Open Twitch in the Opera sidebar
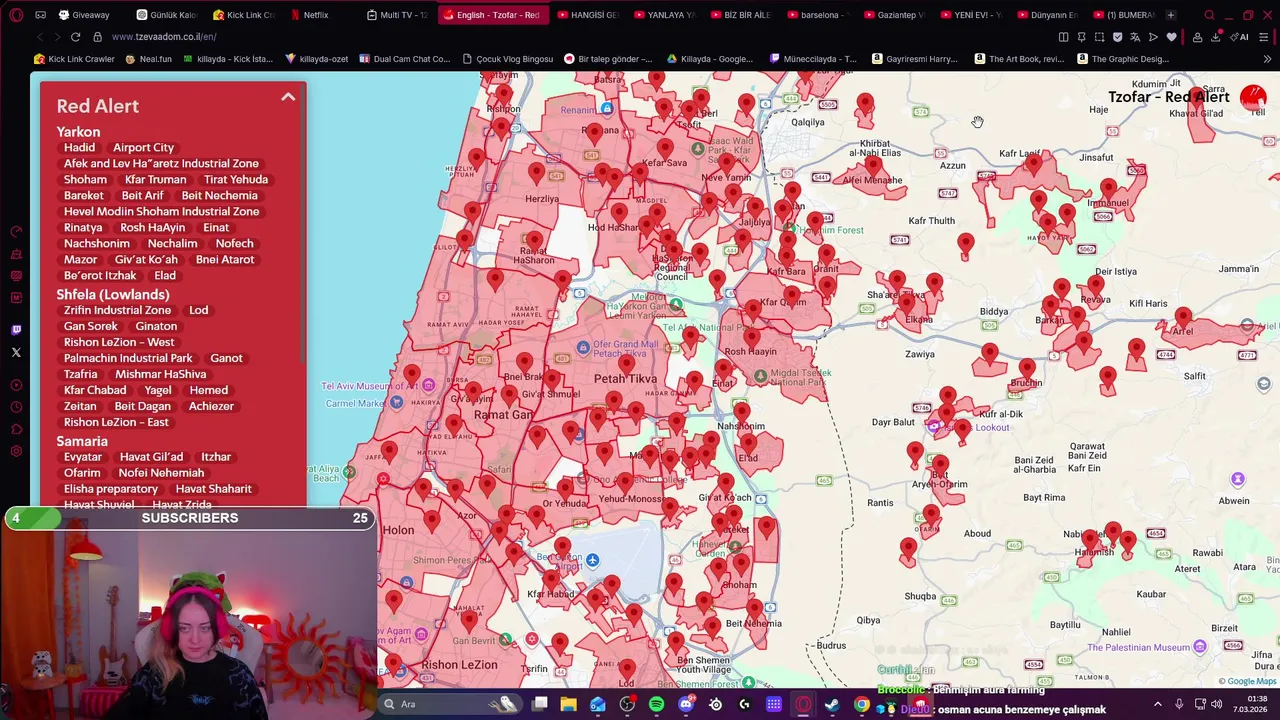1280x720 pixels. pos(16,330)
